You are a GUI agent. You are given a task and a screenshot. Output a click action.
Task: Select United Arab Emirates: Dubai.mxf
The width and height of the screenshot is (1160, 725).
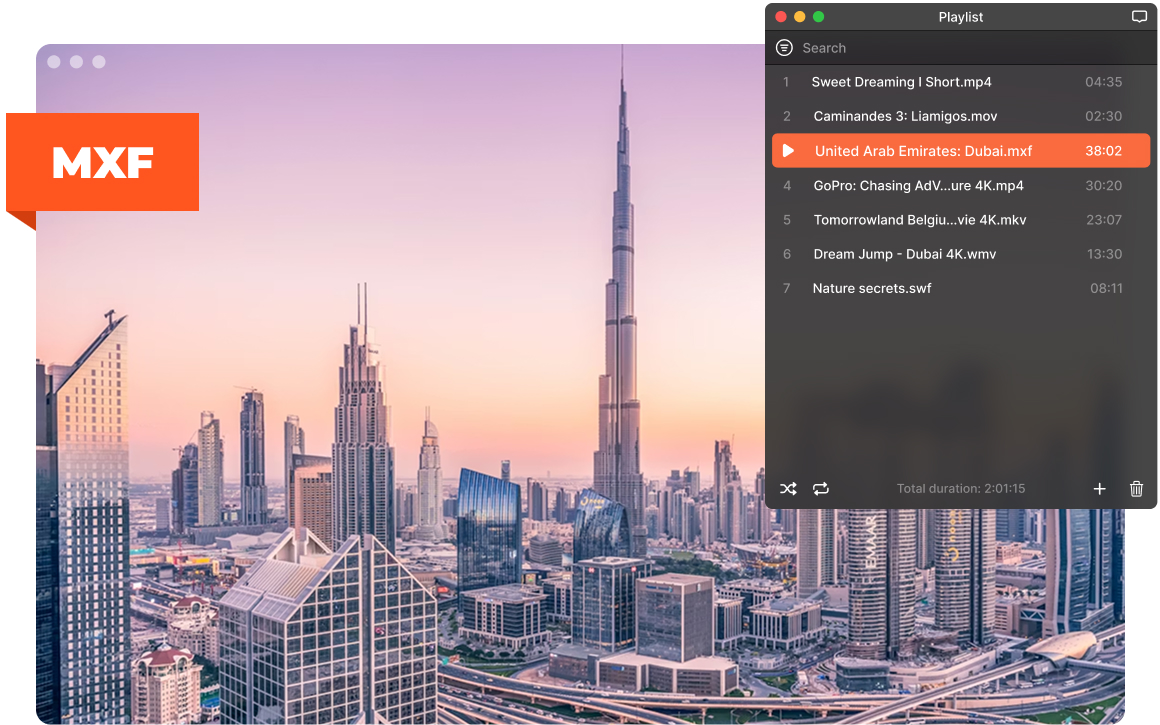click(x=961, y=151)
